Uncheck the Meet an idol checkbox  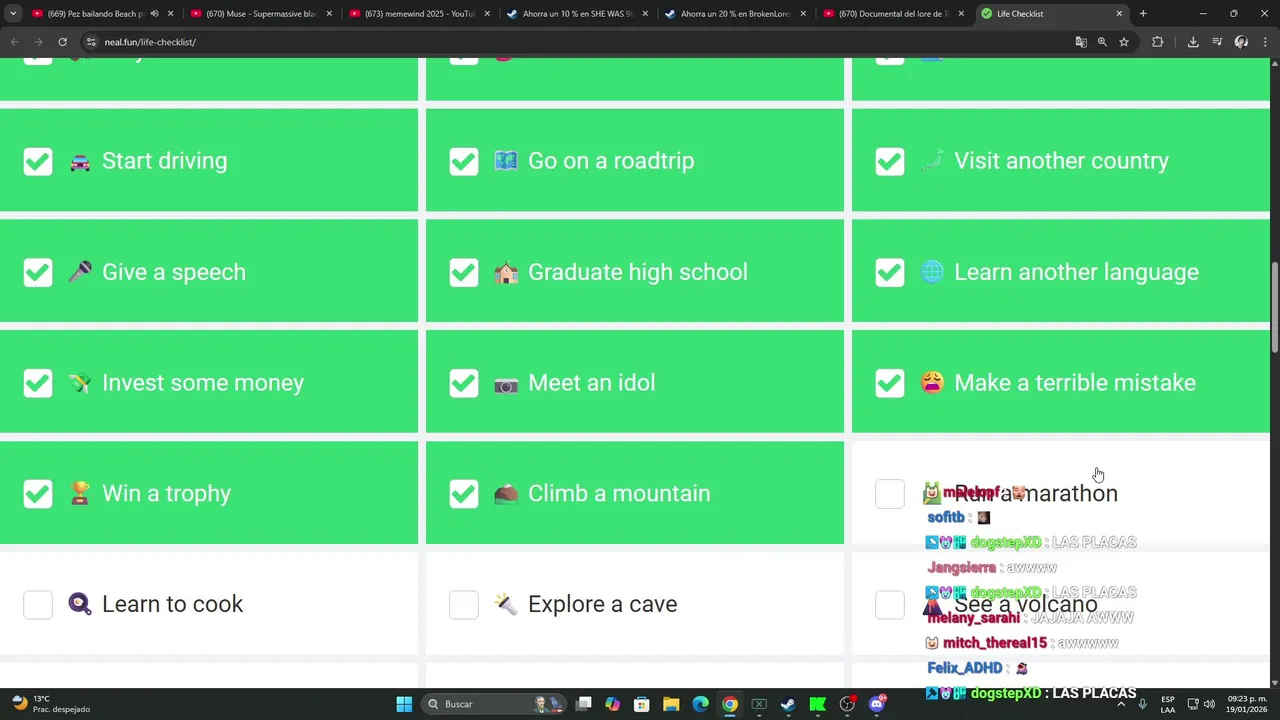click(x=464, y=383)
